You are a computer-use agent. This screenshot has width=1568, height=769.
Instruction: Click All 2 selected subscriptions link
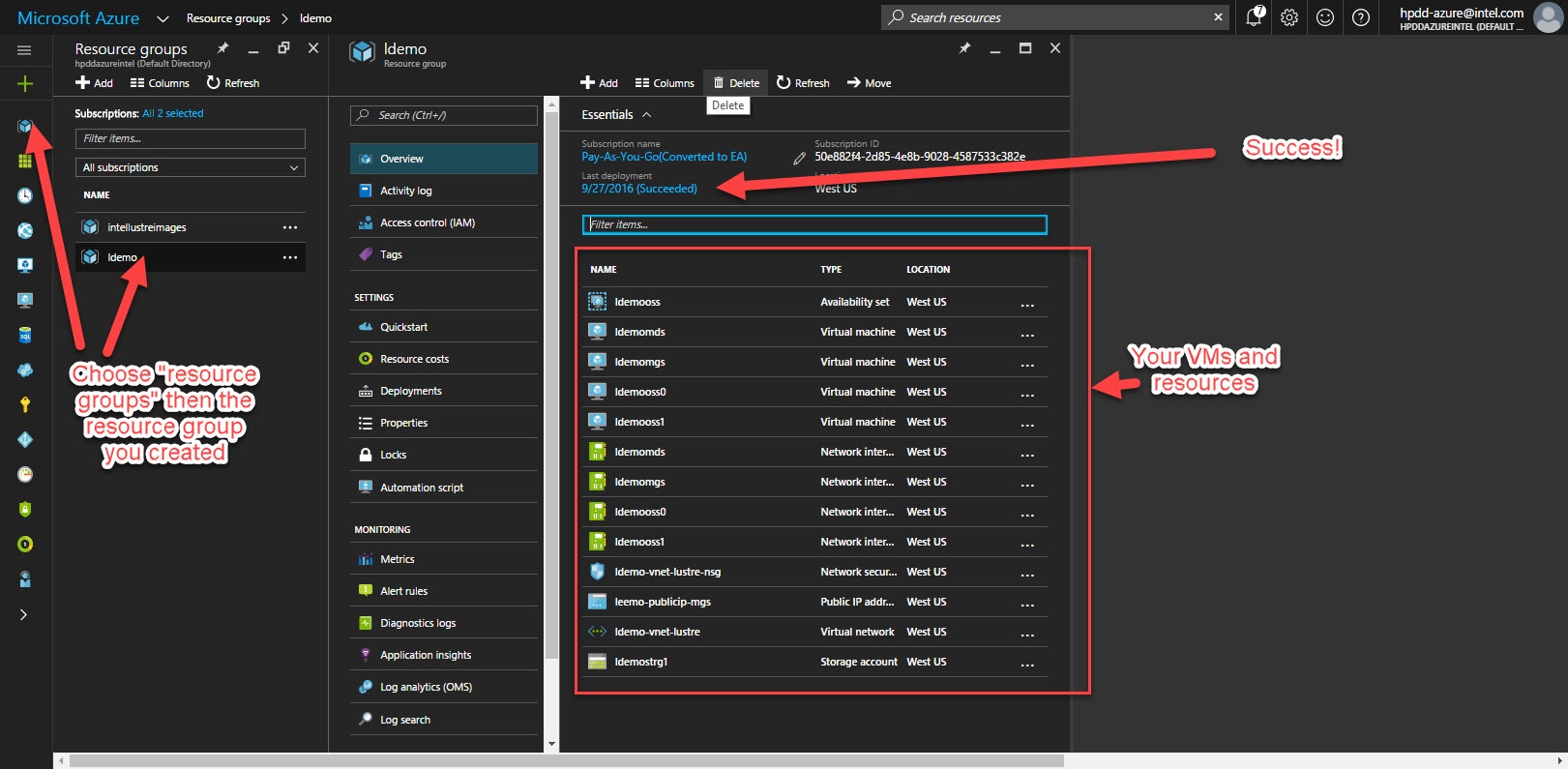[173, 113]
